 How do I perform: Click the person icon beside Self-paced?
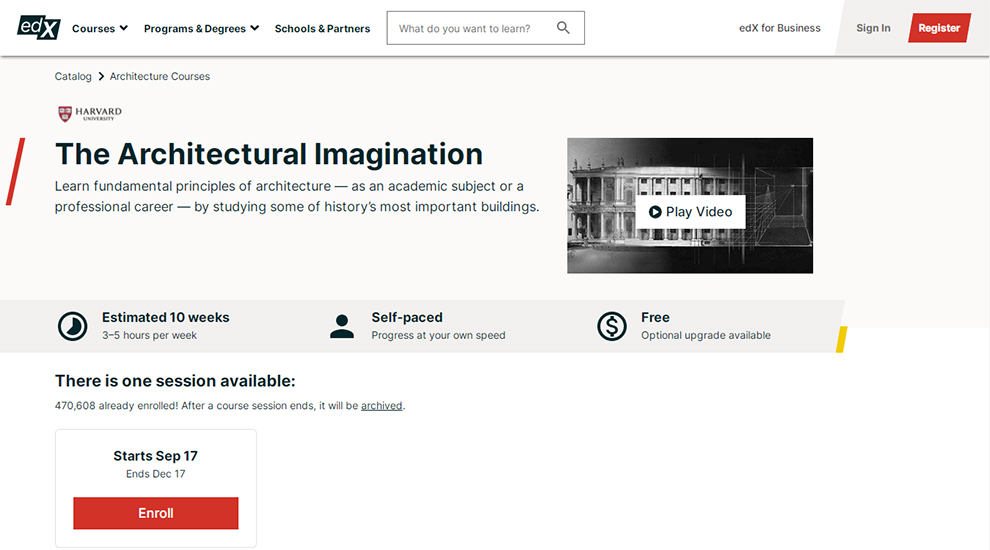coord(342,326)
